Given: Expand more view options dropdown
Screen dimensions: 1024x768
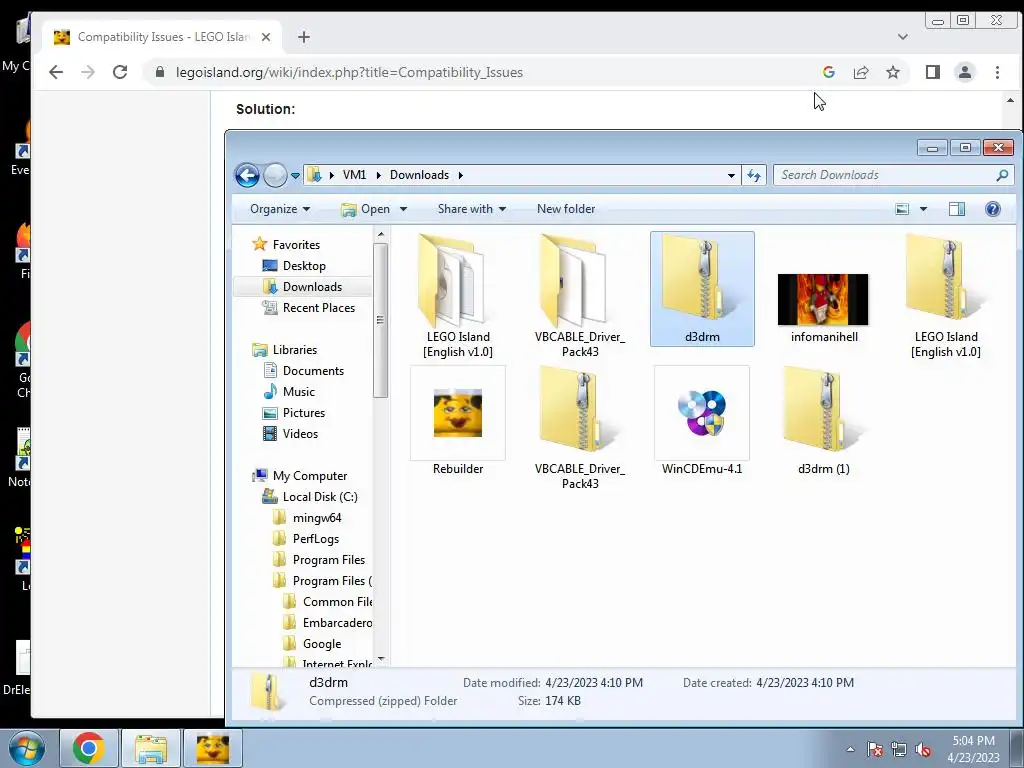Looking at the screenshot, I should click(x=923, y=209).
